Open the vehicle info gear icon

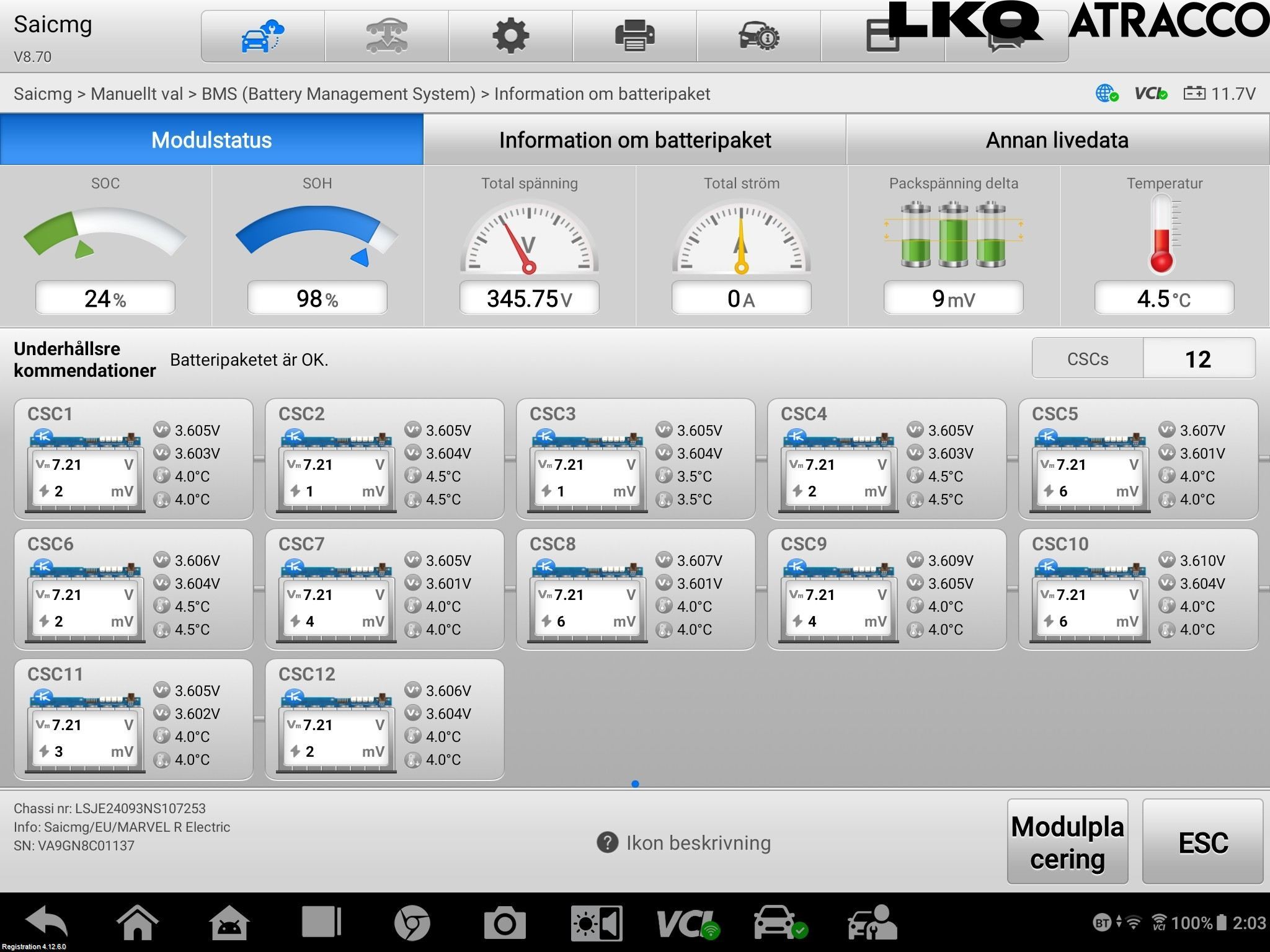(758, 36)
